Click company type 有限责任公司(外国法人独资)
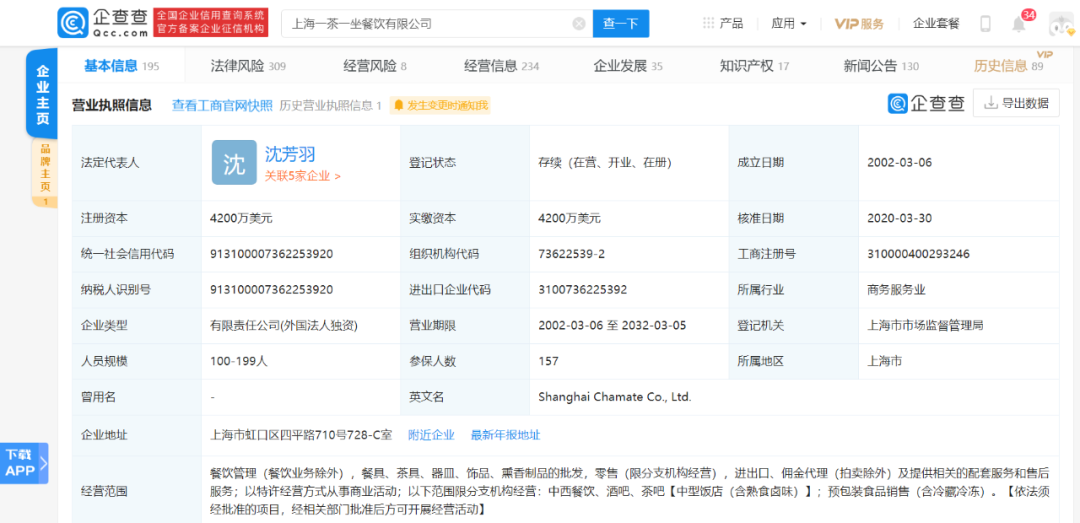 [x=284, y=325]
